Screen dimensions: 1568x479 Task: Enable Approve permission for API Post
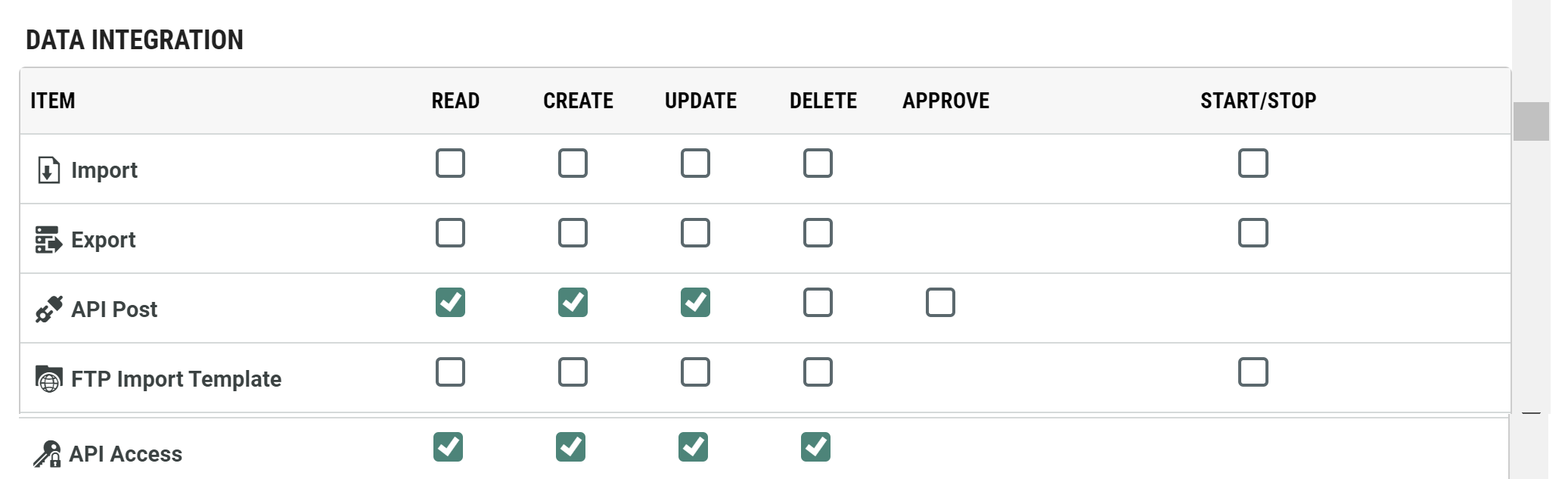(x=940, y=303)
